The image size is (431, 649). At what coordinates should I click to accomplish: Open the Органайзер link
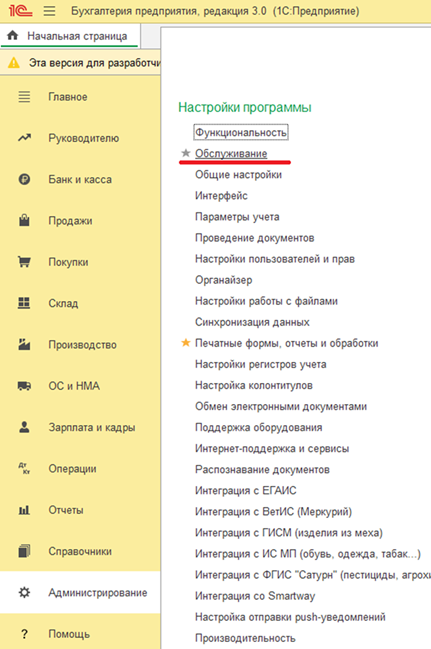(224, 280)
